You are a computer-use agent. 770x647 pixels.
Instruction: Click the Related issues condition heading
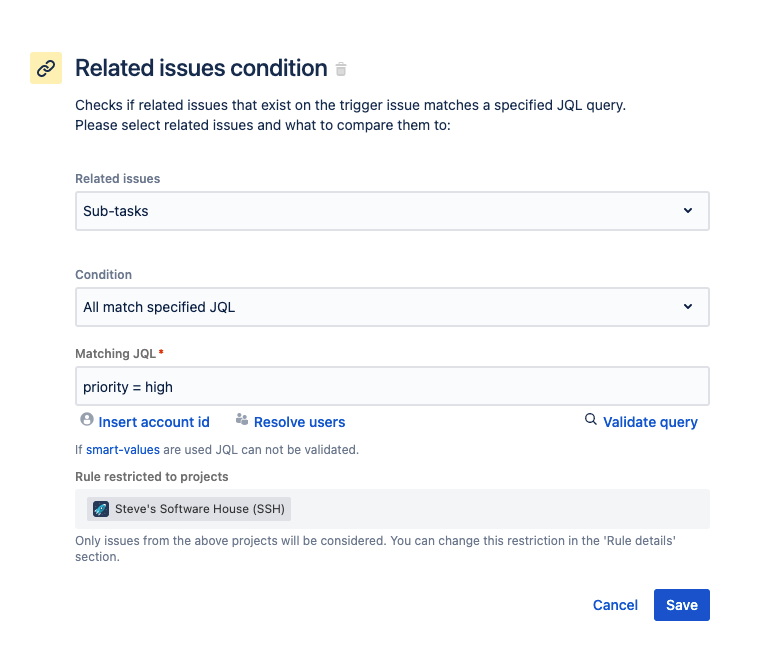coord(201,68)
